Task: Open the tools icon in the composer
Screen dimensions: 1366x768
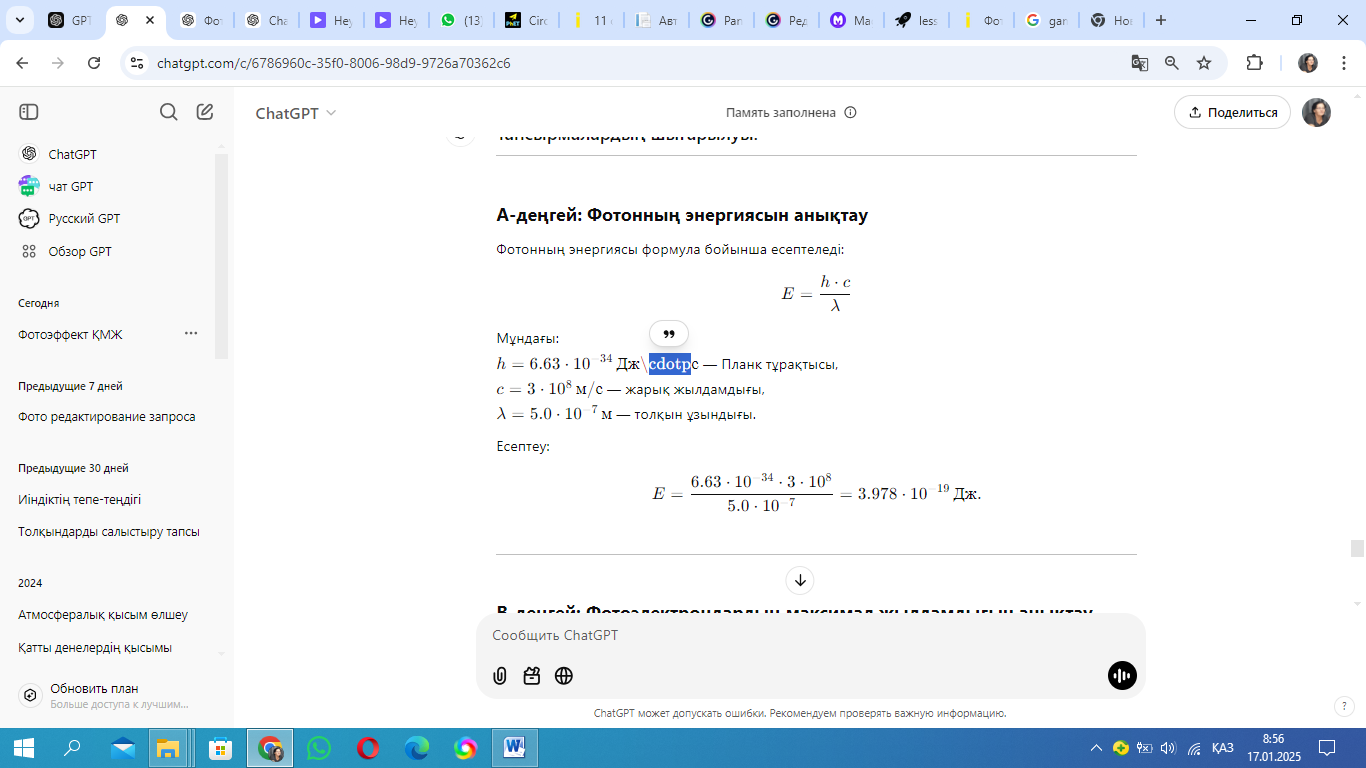Action: point(532,676)
